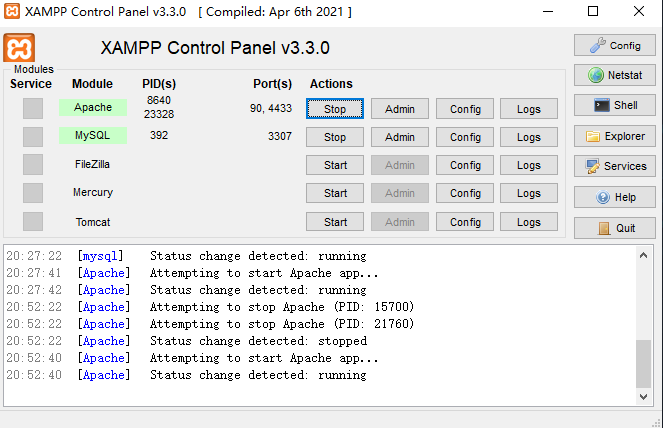Toggle the Tomcat service checkbox
The height and width of the screenshot is (428, 663).
[x=33, y=222]
